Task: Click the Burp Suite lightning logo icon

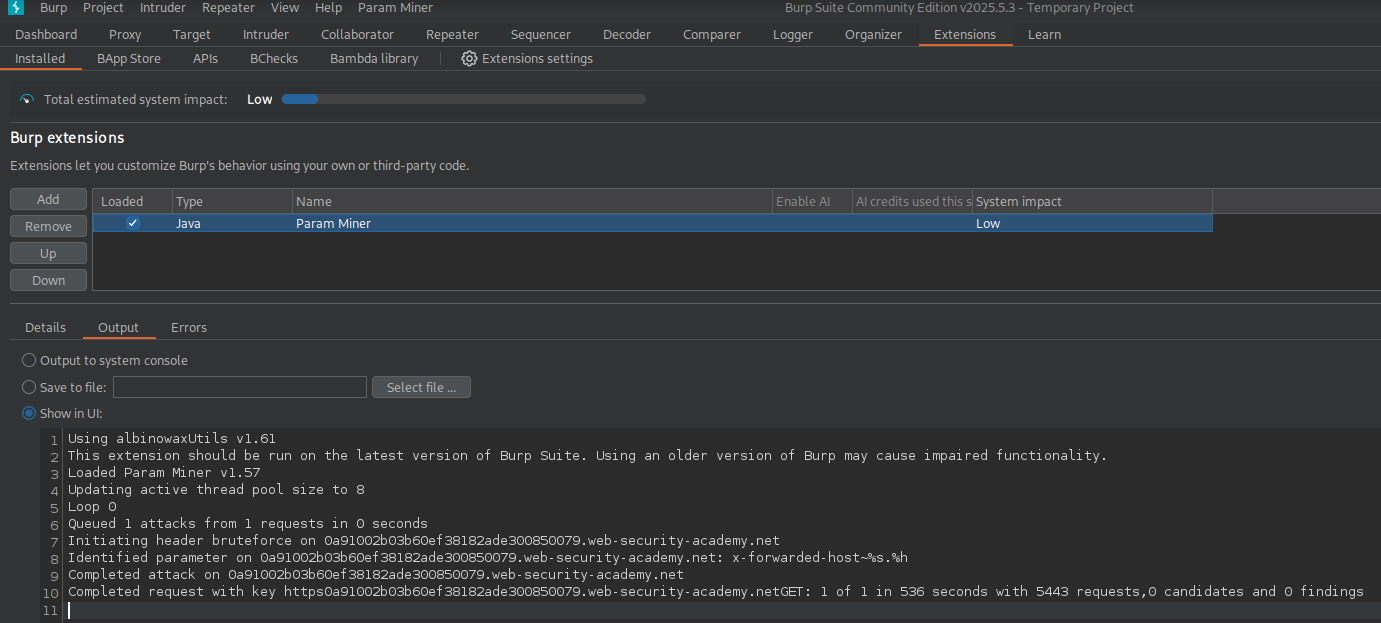Action: (x=15, y=8)
